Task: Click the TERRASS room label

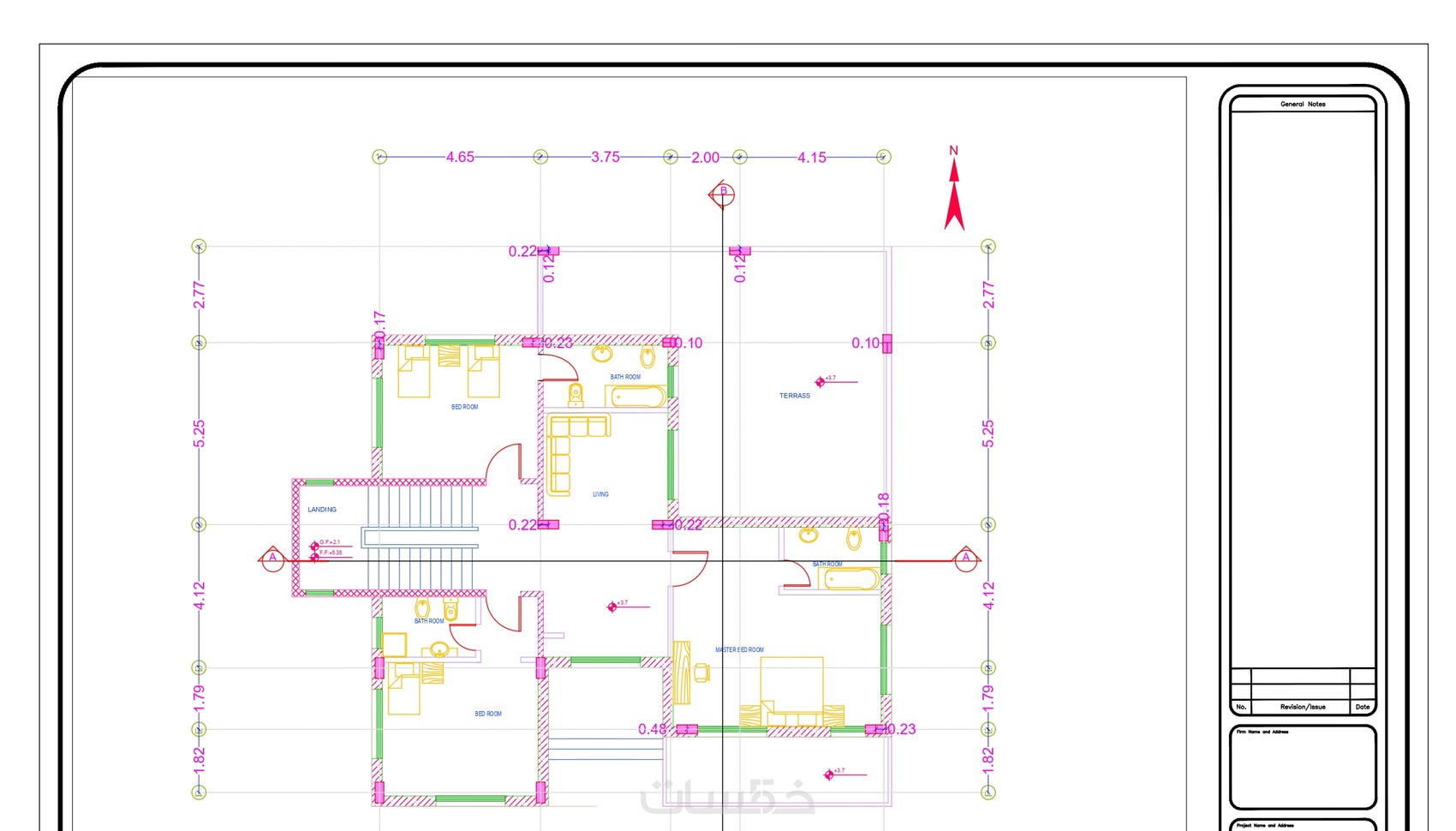Action: point(795,396)
